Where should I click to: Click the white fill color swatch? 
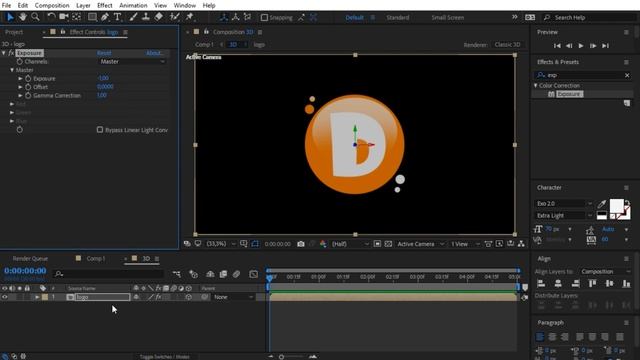click(616, 206)
